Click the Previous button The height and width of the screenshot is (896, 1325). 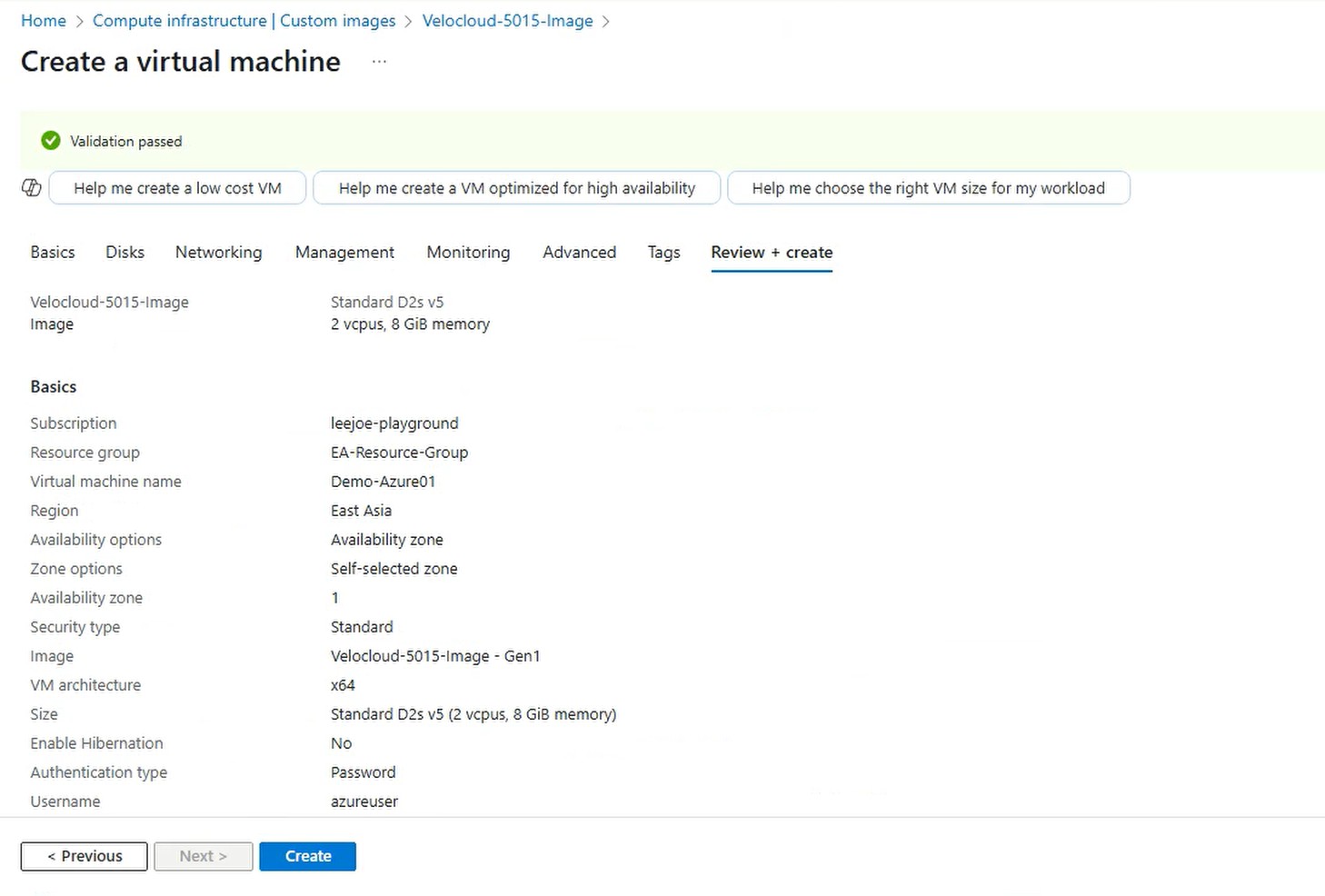[85, 856]
